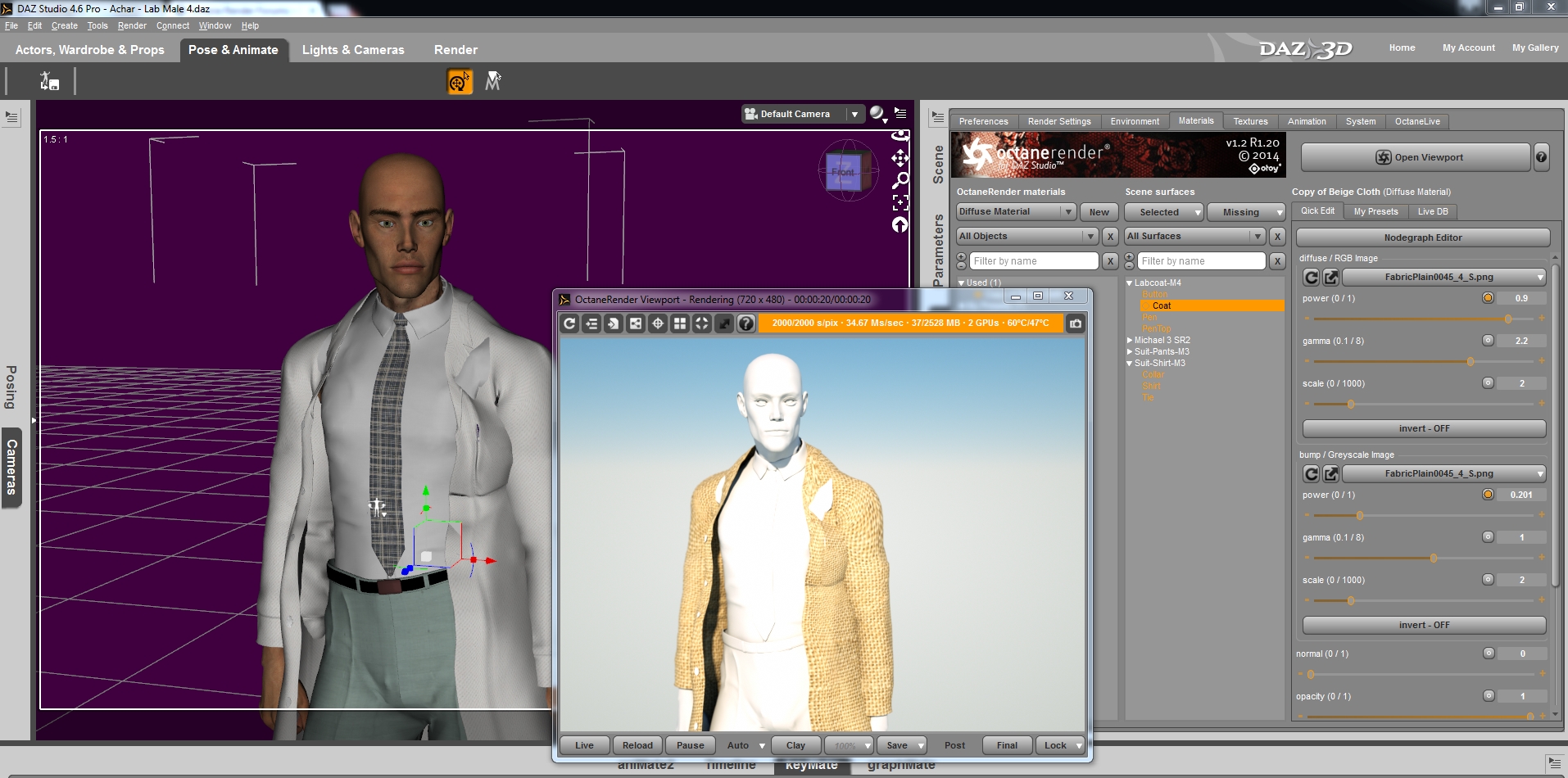Expand the Michael 3 SR2 tree node

[1130, 341]
